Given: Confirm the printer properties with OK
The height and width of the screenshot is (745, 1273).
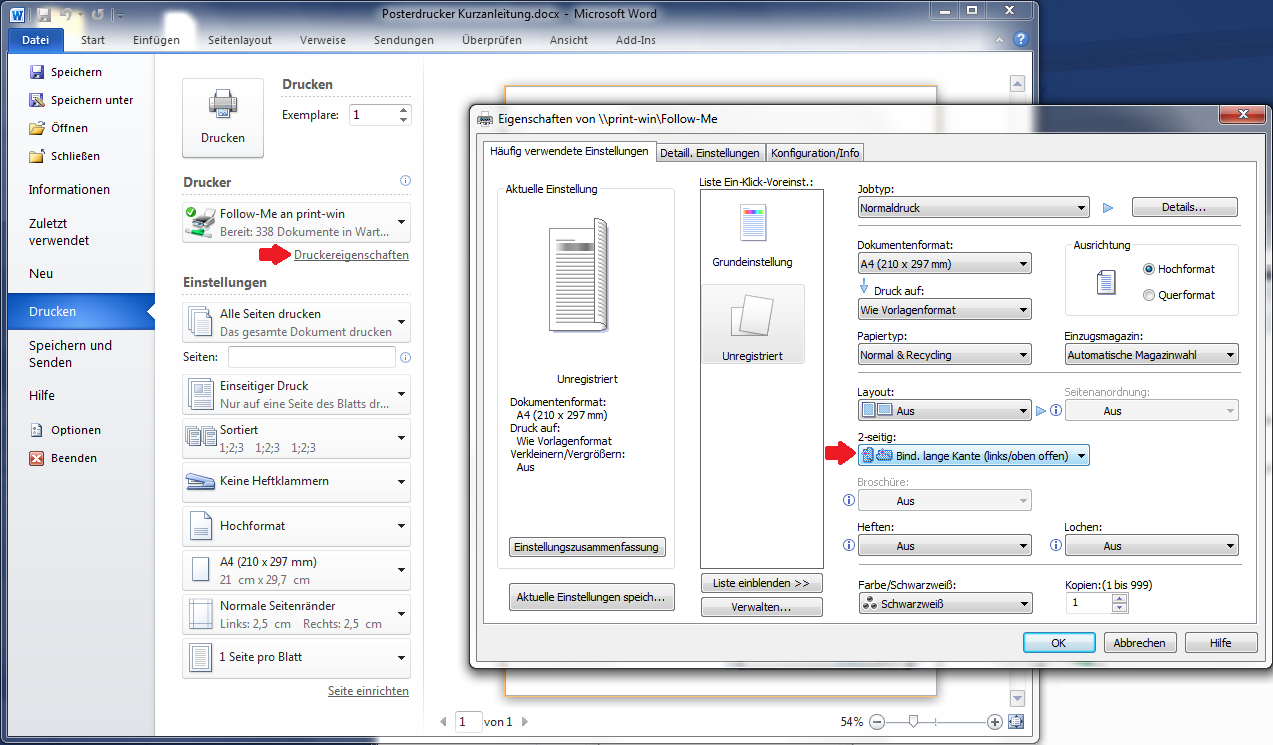Looking at the screenshot, I should 1059,643.
